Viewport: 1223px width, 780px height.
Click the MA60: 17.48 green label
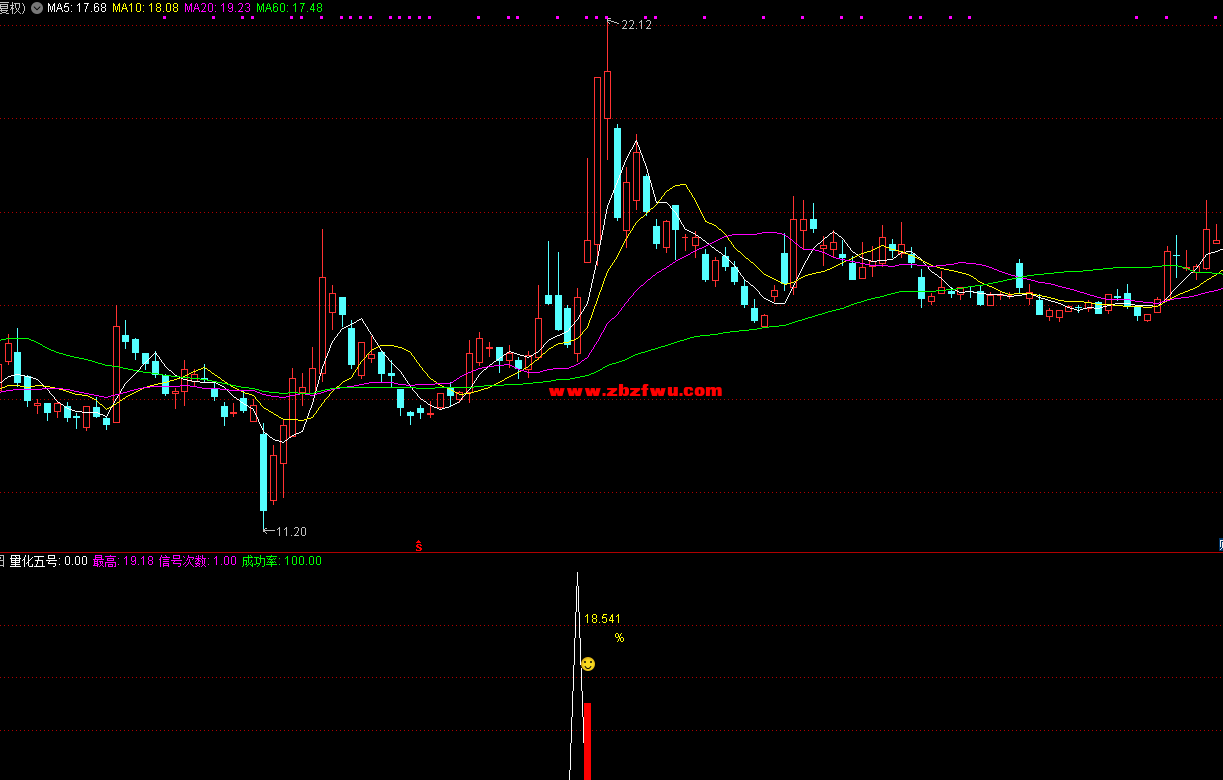(x=289, y=8)
